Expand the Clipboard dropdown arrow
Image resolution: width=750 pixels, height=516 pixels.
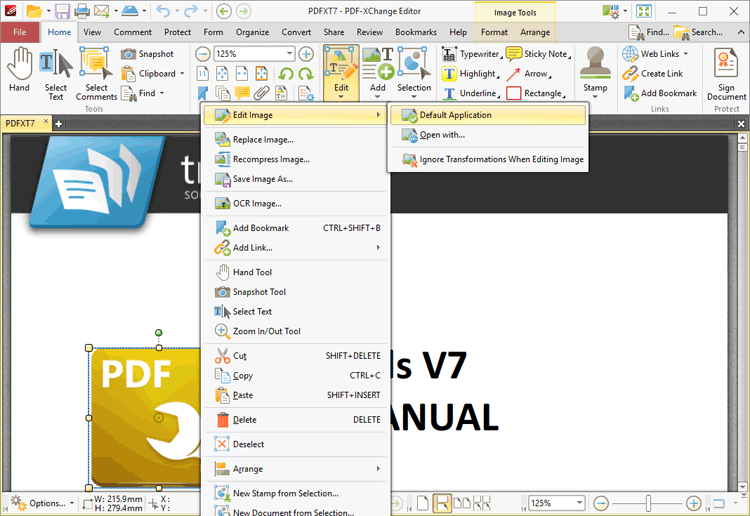(182, 74)
